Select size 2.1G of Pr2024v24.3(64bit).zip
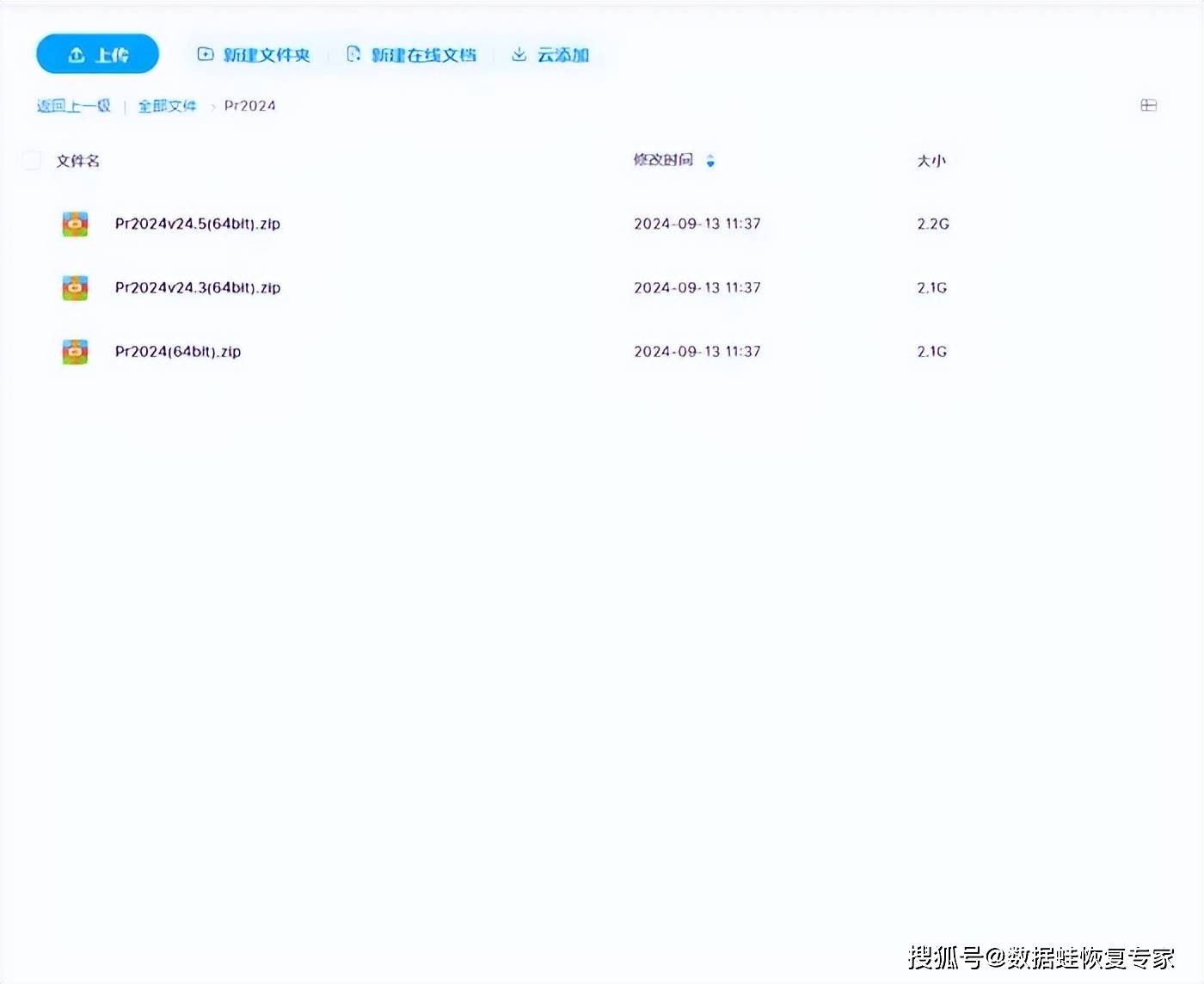The width and height of the screenshot is (1204, 984). tap(932, 287)
